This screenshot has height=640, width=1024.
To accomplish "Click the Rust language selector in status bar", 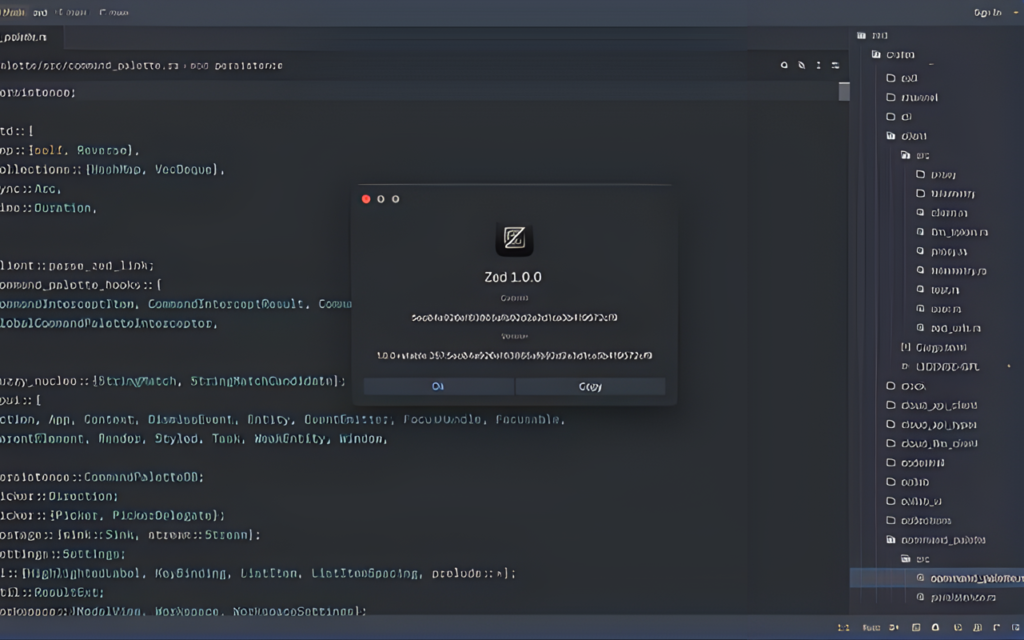I will 871,628.
